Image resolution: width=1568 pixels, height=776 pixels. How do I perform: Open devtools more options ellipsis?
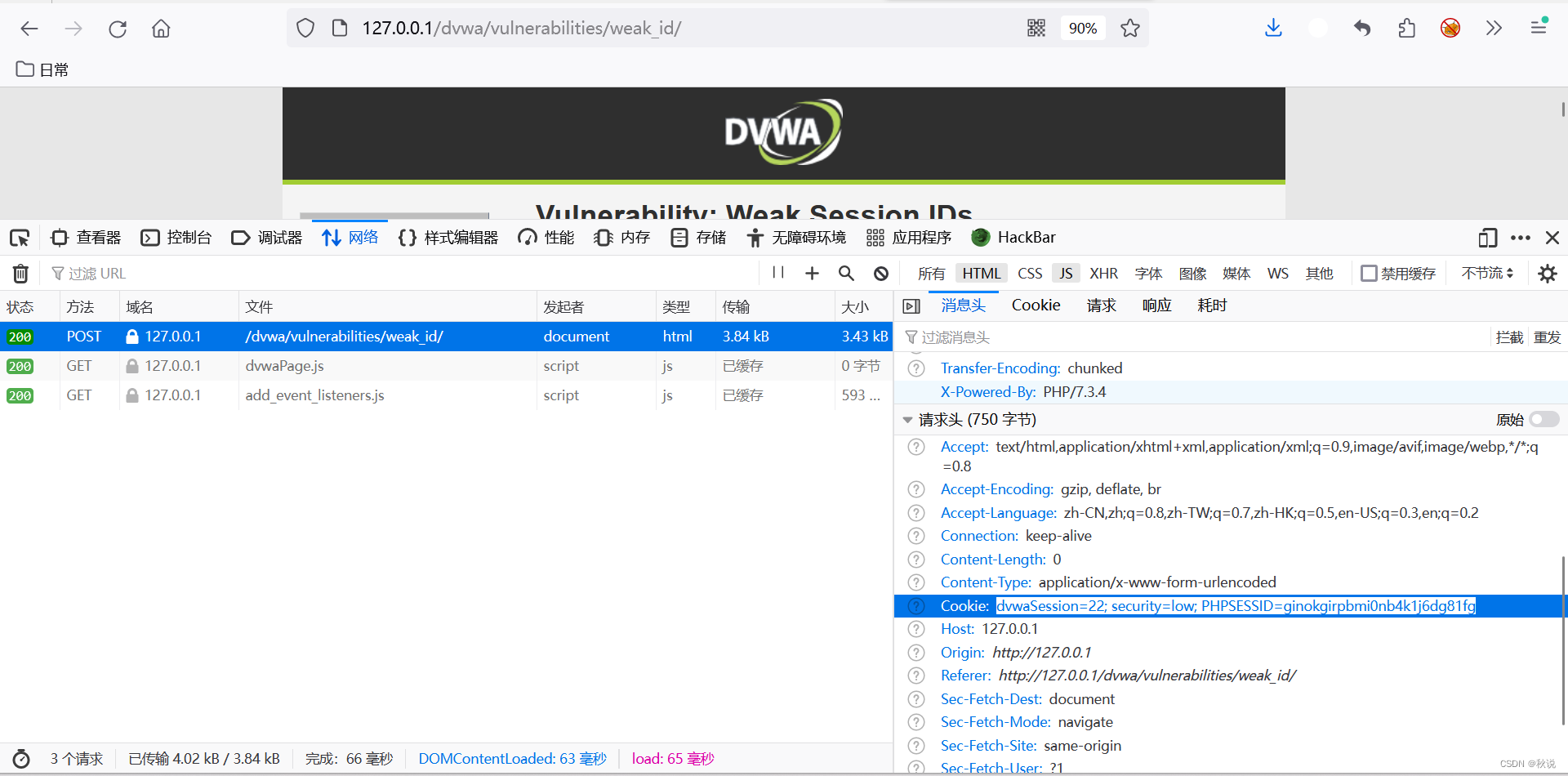(1521, 238)
